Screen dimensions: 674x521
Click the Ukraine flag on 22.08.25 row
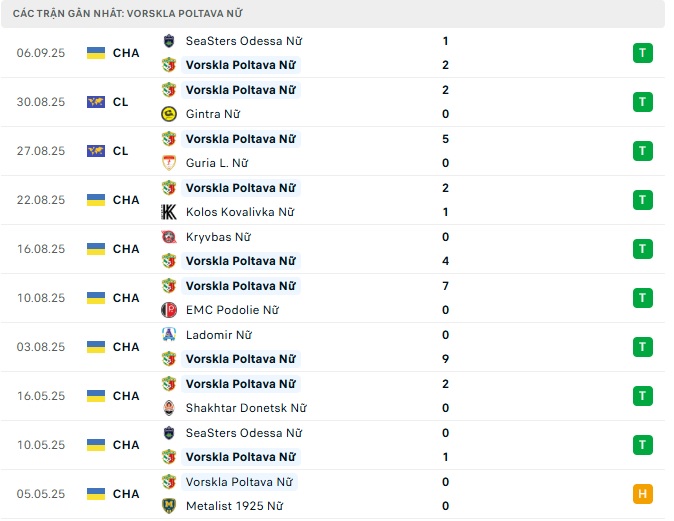tap(96, 200)
